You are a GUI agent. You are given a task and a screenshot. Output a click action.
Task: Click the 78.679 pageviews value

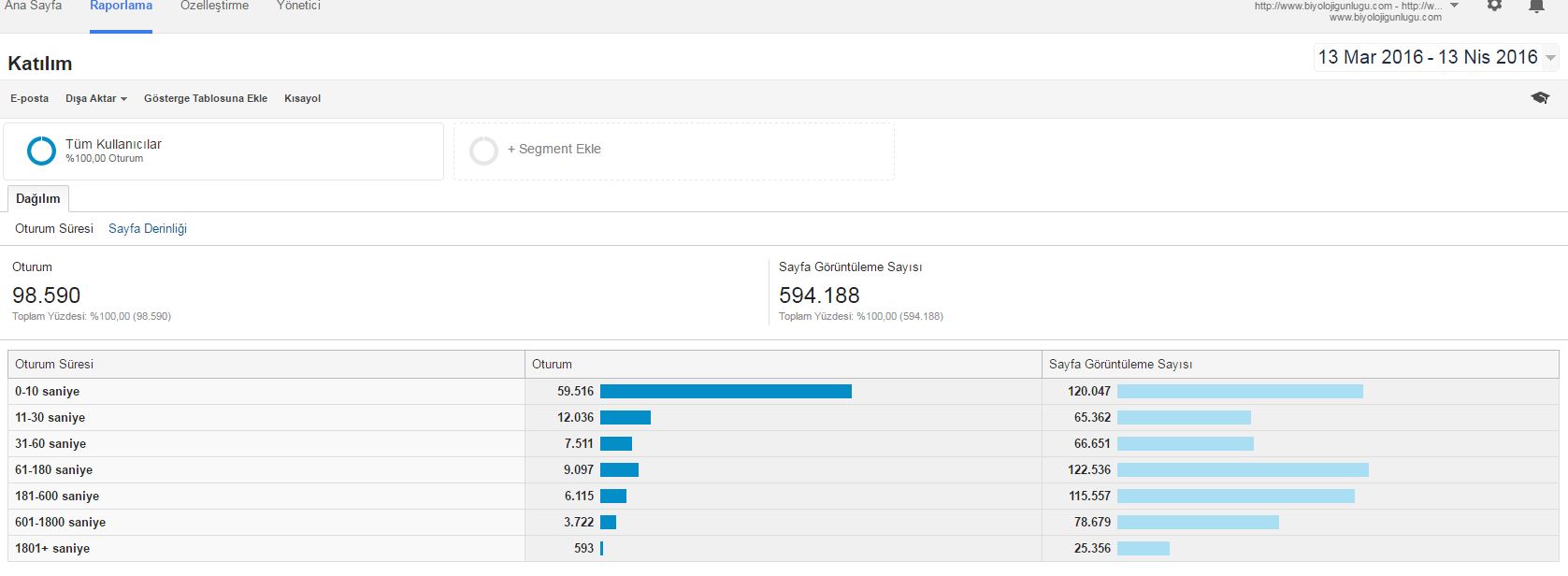click(1092, 522)
